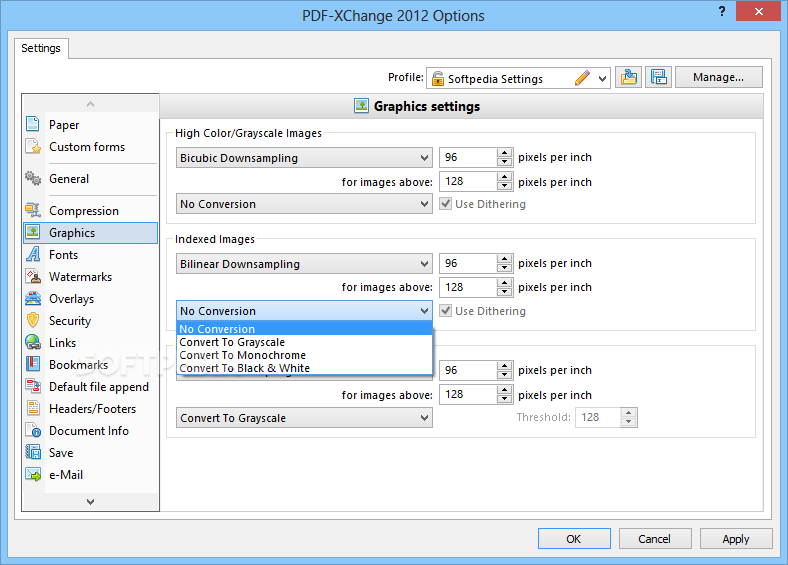Image resolution: width=788 pixels, height=565 pixels.
Task: Select No Conversion in dropdown list
Action: (305, 329)
